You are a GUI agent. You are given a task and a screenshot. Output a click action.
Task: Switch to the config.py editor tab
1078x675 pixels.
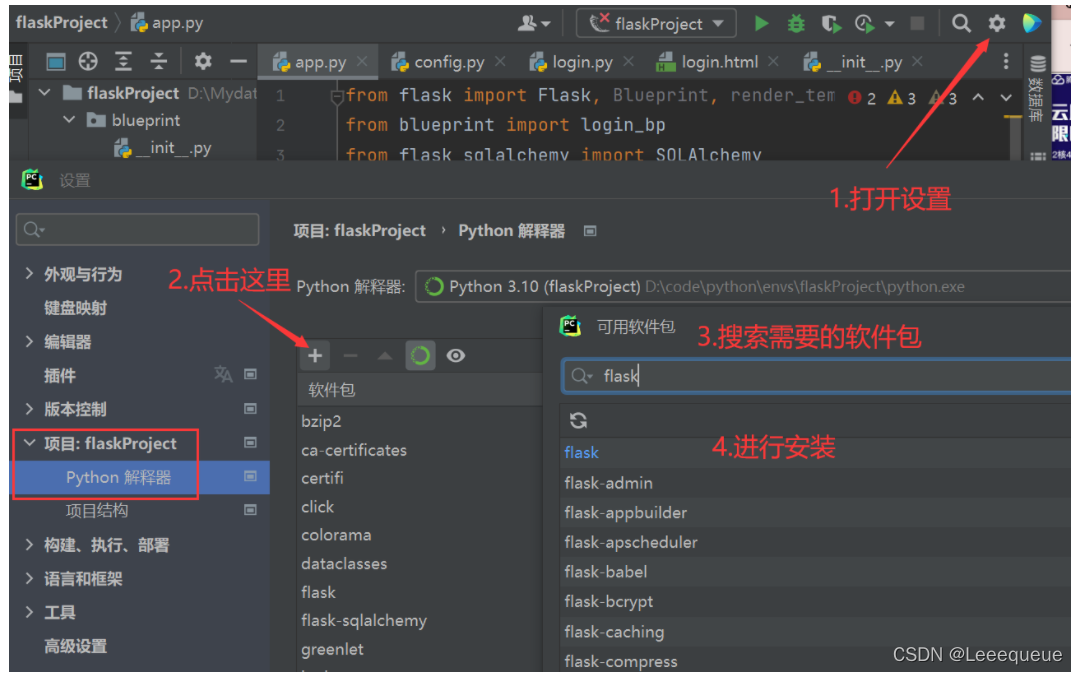pyautogui.click(x=448, y=63)
